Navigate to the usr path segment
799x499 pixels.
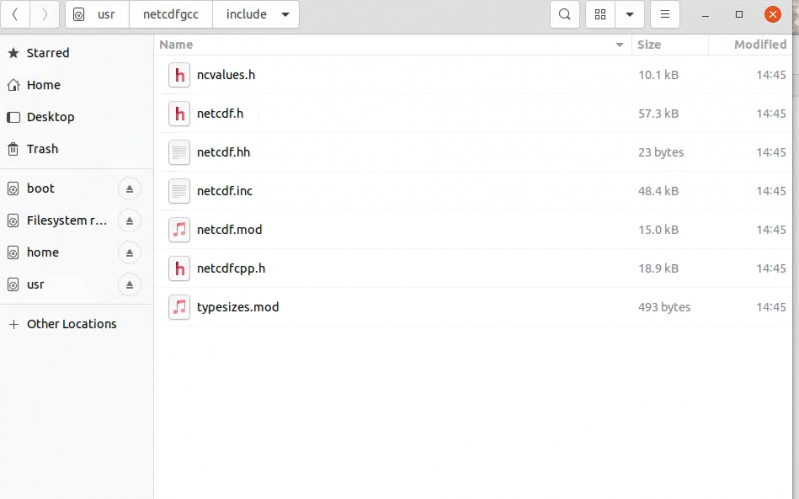click(106, 15)
